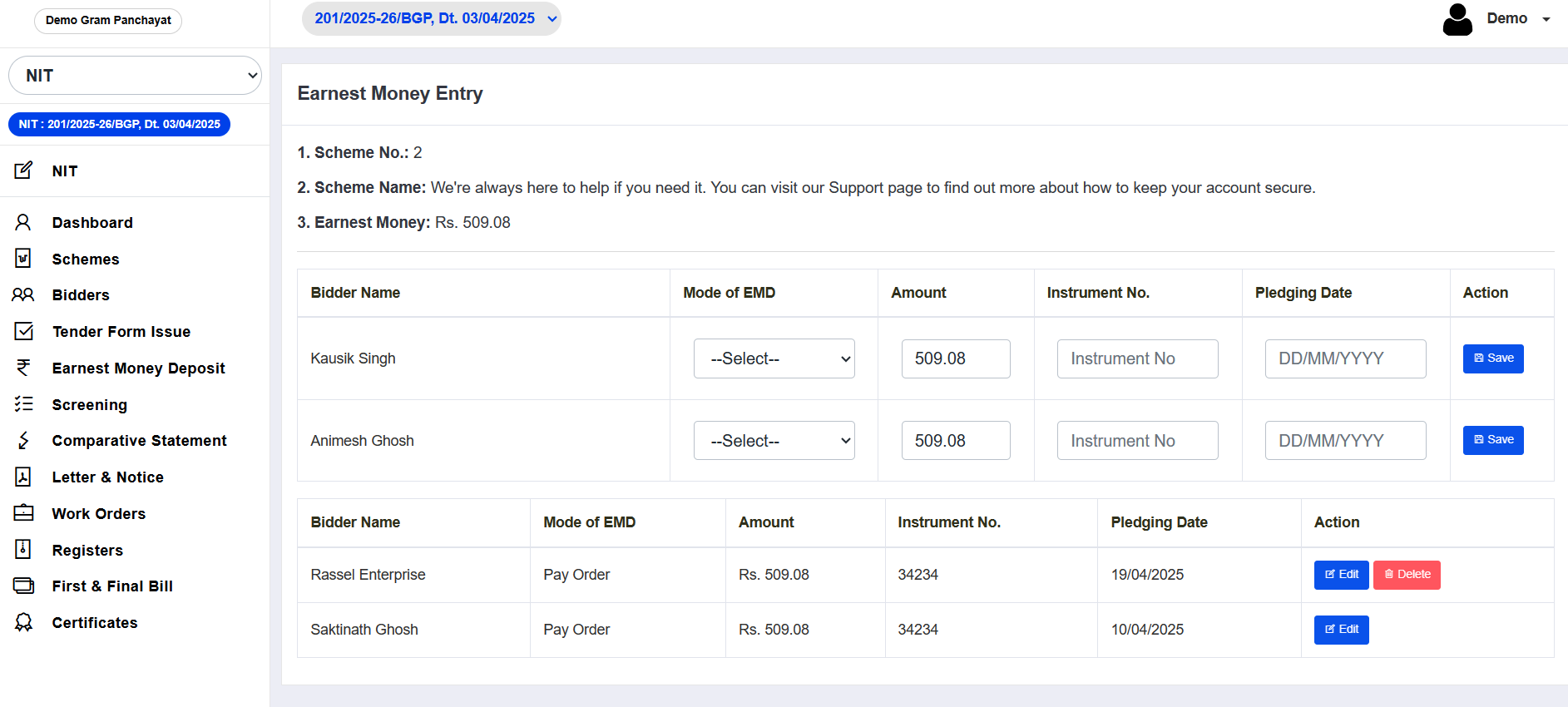Click the Work Orders briefcase icon

(x=23, y=513)
